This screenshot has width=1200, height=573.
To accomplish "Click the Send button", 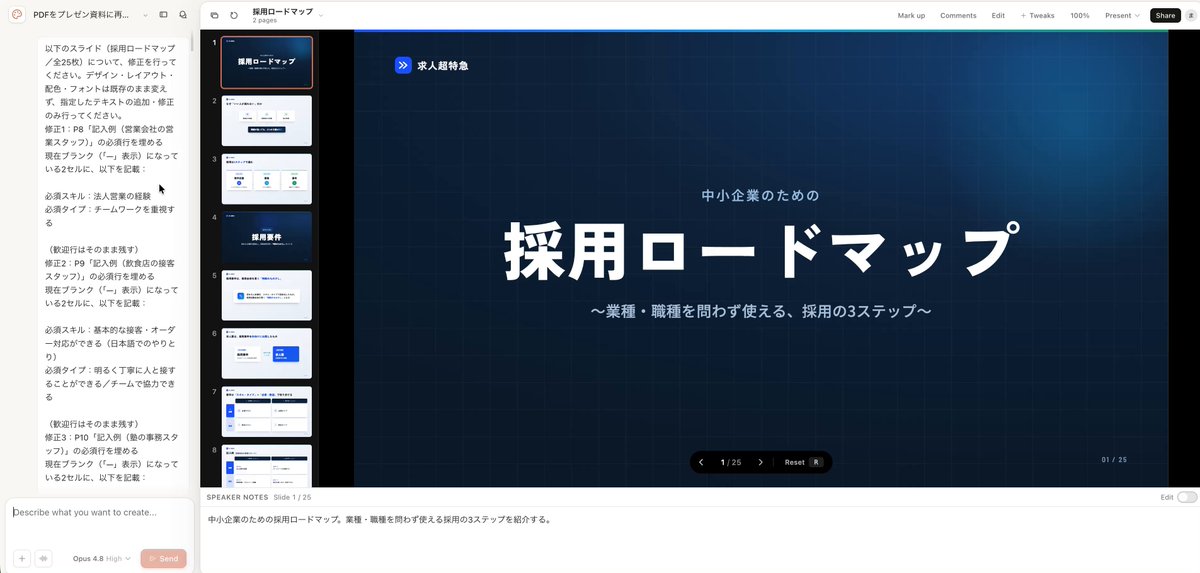I will [x=163, y=558].
